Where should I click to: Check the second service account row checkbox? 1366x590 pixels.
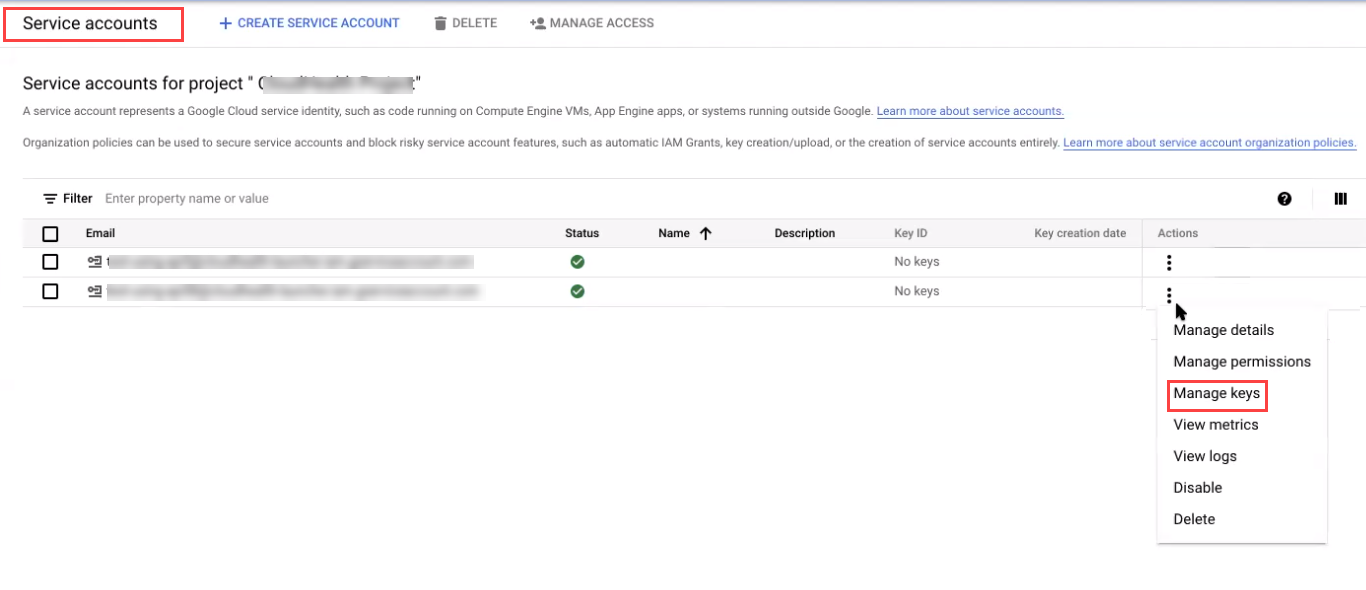point(50,292)
